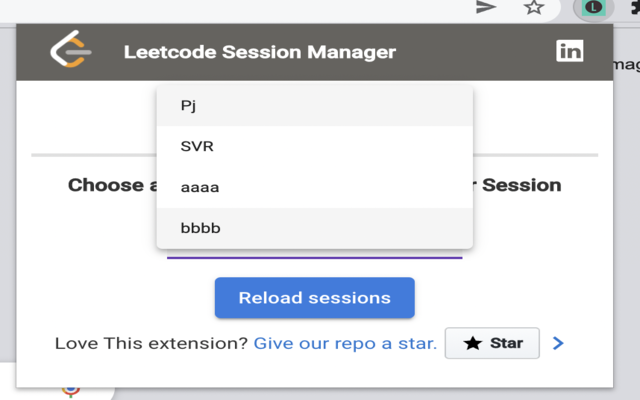Switch to the bbbb session
Image resolution: width=640 pixels, height=400 pixels.
[314, 228]
